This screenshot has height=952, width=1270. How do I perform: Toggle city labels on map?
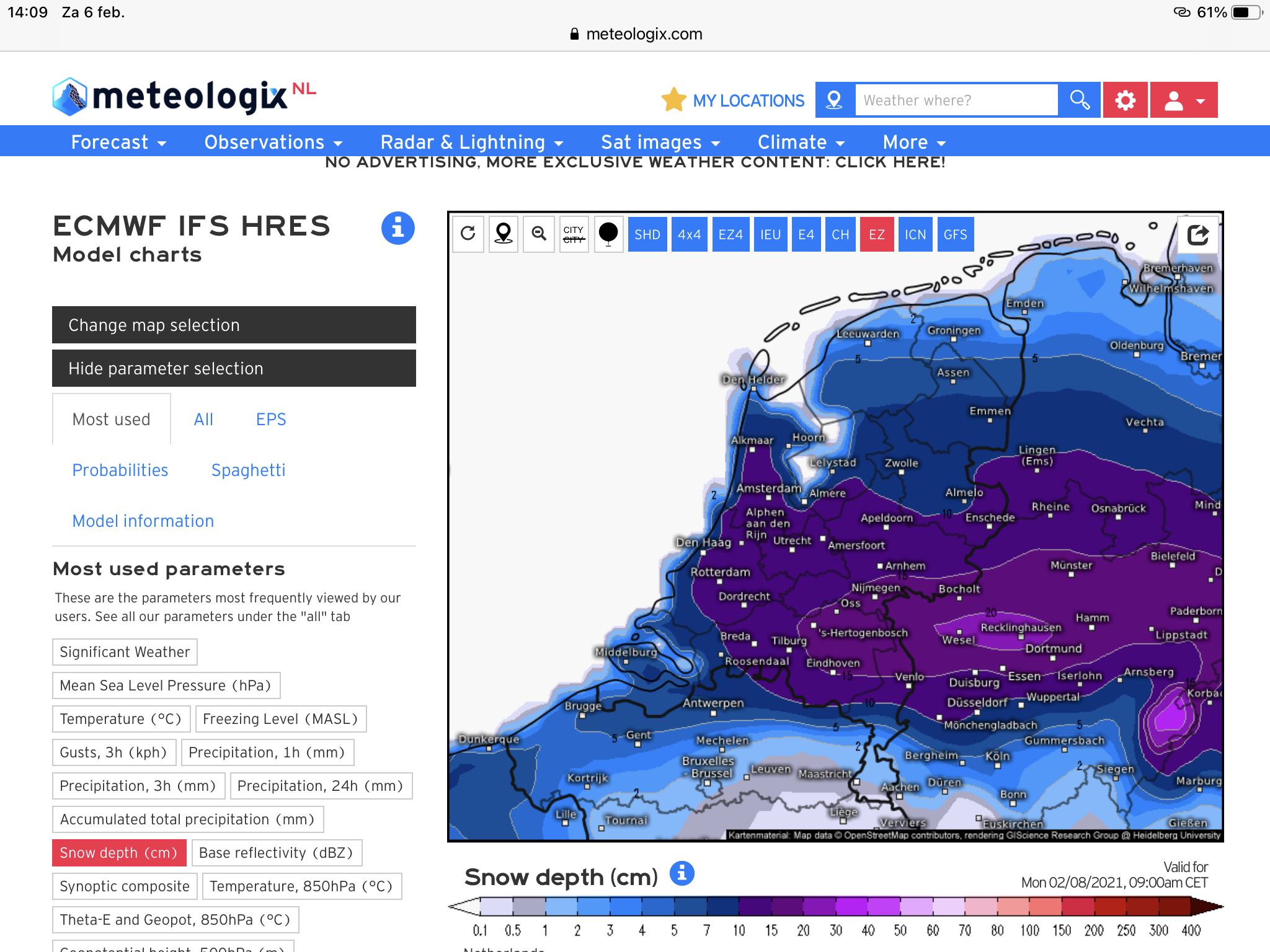pos(574,234)
